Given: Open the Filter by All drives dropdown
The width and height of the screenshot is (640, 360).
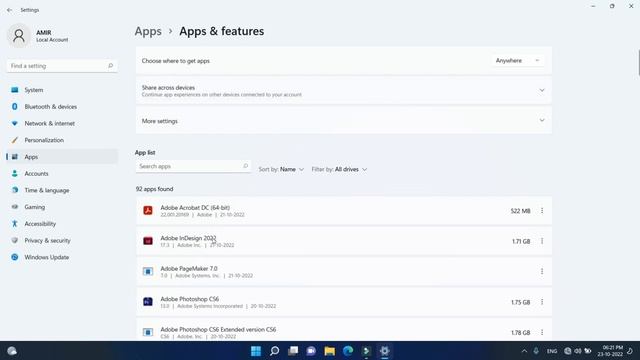Looking at the screenshot, I should pyautogui.click(x=339, y=169).
